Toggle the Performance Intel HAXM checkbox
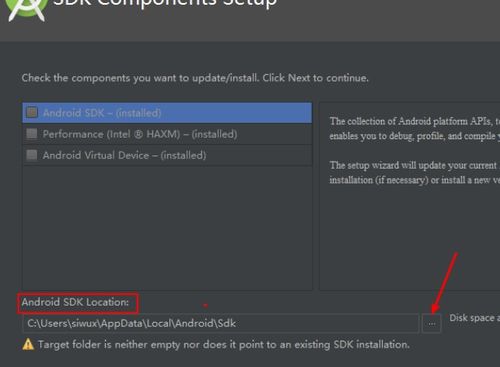Image resolution: width=500 pixels, height=367 pixels. [32, 134]
